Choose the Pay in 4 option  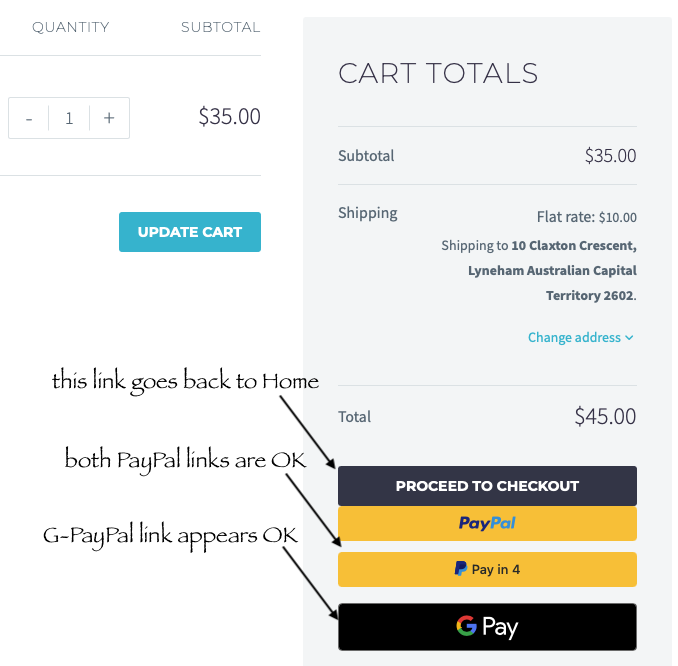coord(487,569)
